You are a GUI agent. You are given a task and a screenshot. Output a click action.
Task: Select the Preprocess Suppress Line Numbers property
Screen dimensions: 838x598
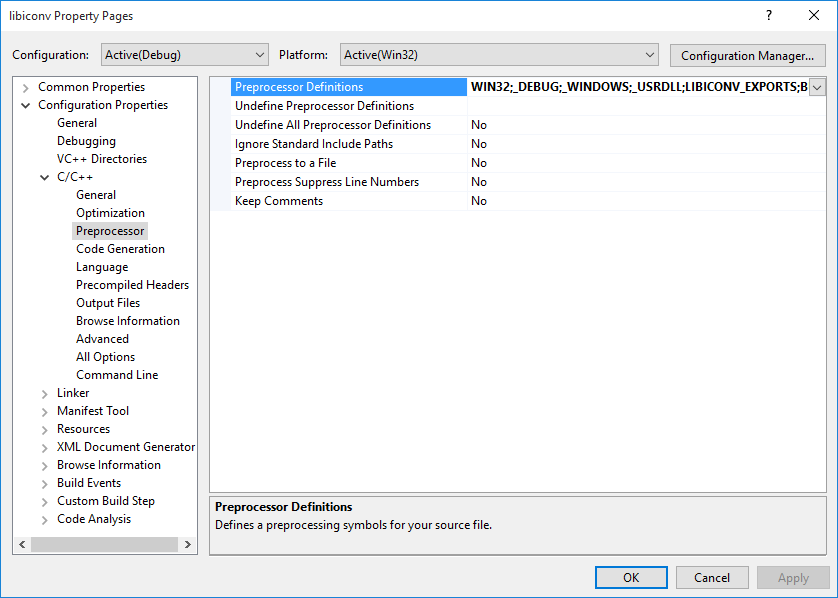(x=348, y=182)
